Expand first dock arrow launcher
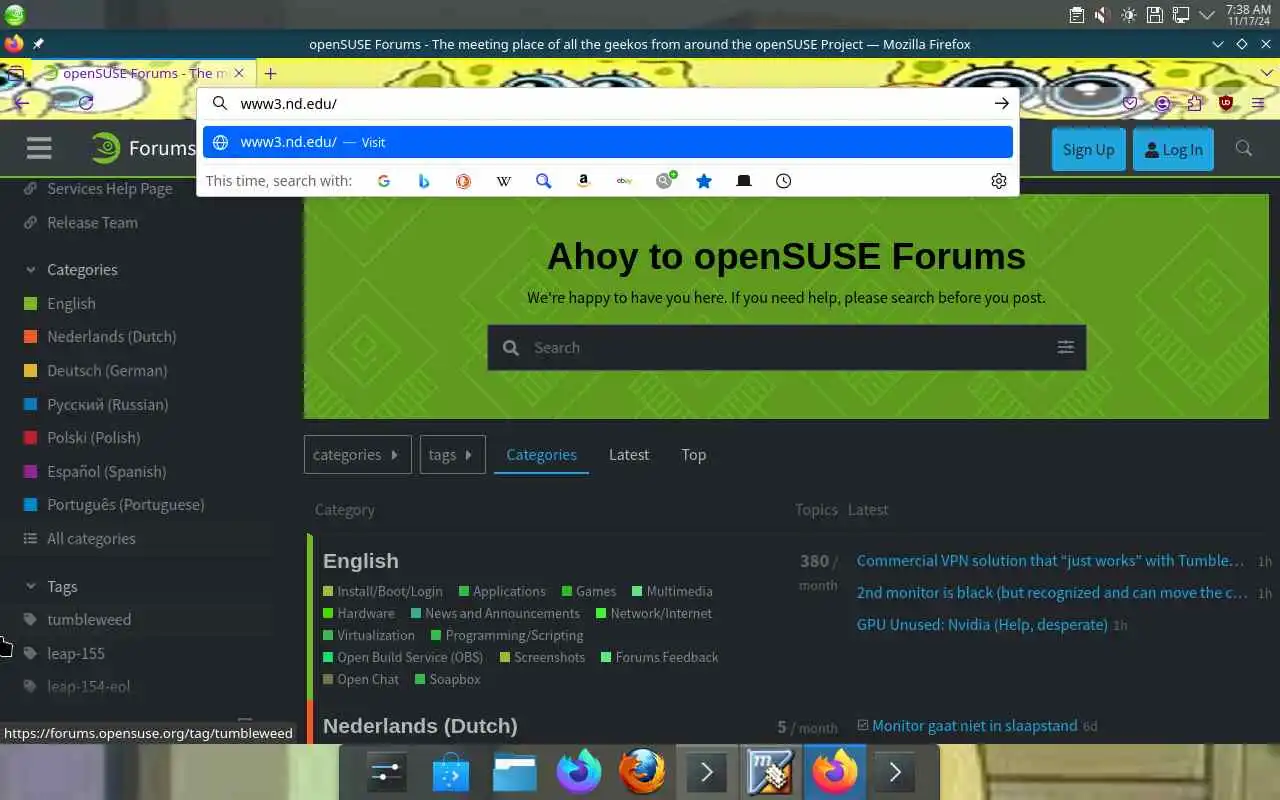The width and height of the screenshot is (1280, 800). [x=706, y=772]
